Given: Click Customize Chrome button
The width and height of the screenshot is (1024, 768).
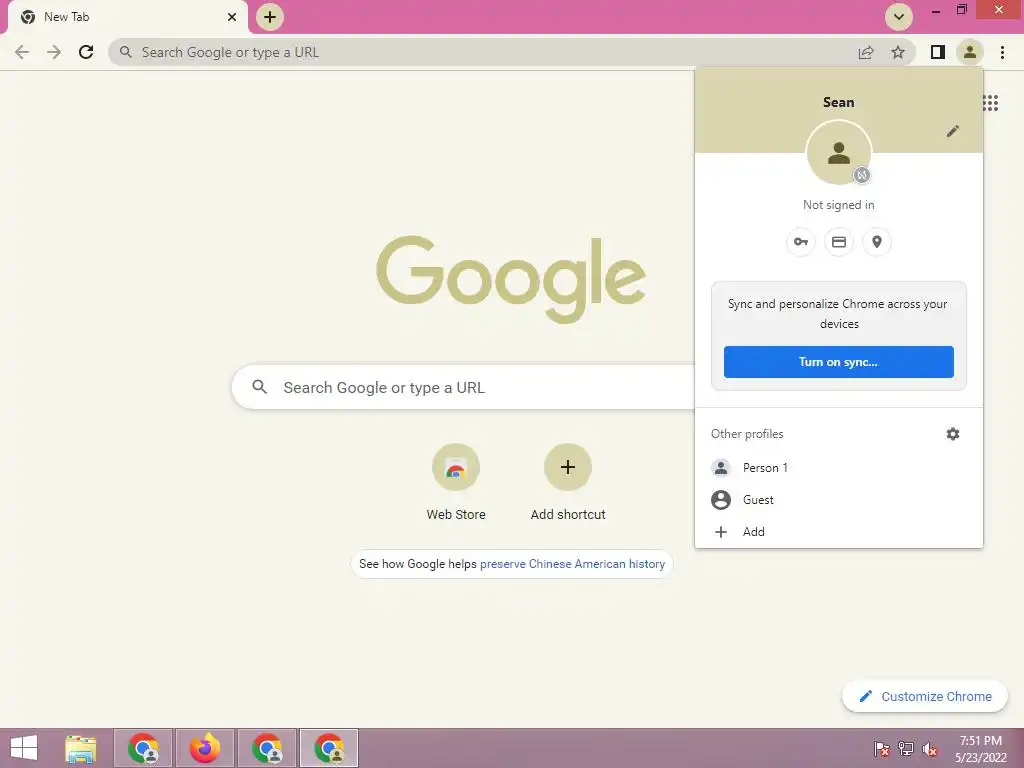Looking at the screenshot, I should (x=925, y=697).
